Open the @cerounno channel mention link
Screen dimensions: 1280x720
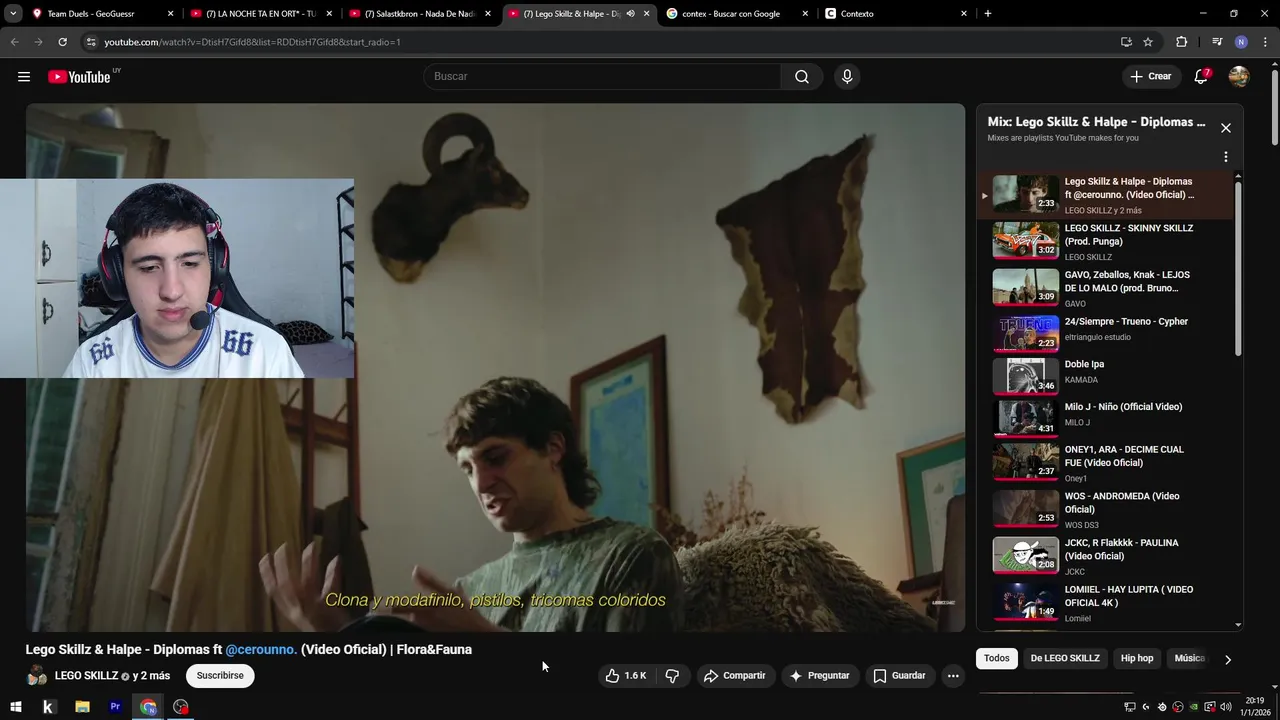click(260, 650)
